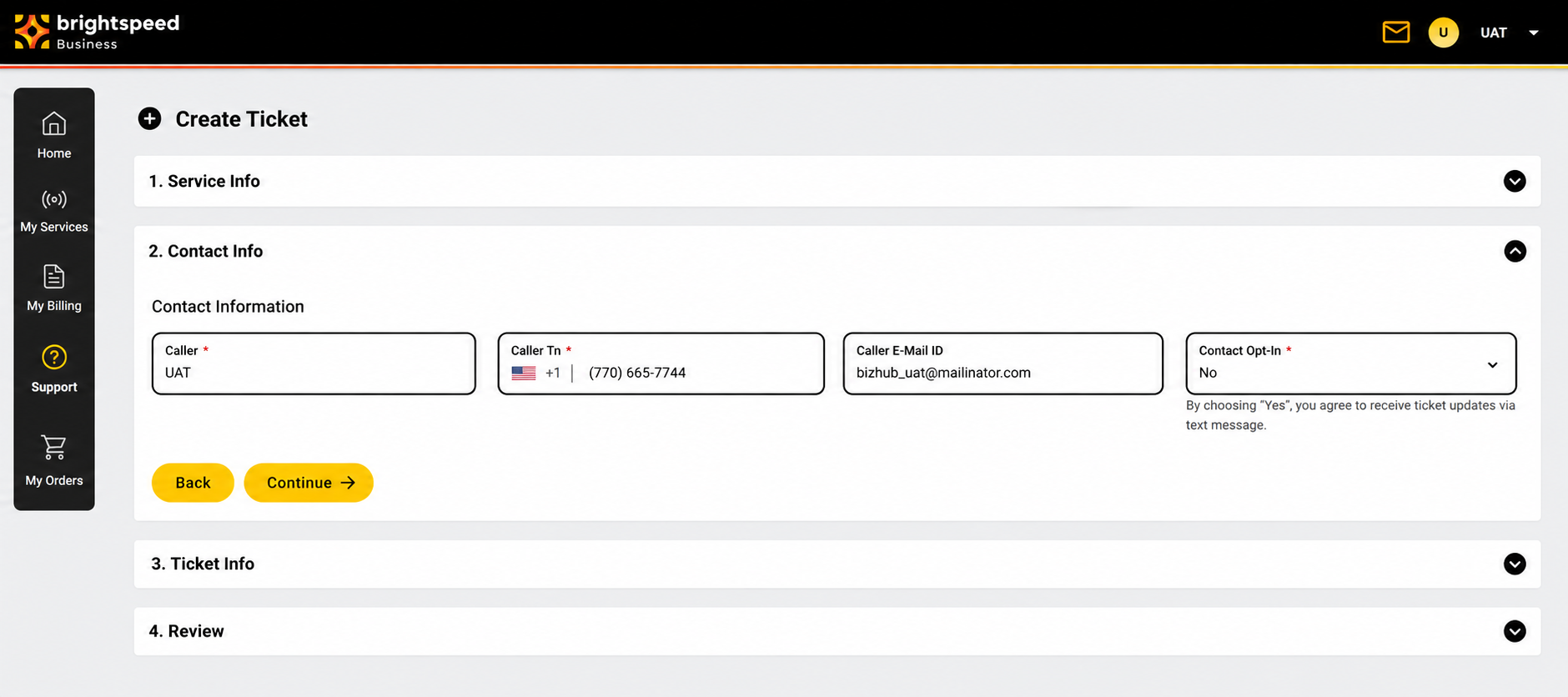This screenshot has width=1568, height=697.
Task: Click the 1. Service Info heading
Action: pos(204,181)
